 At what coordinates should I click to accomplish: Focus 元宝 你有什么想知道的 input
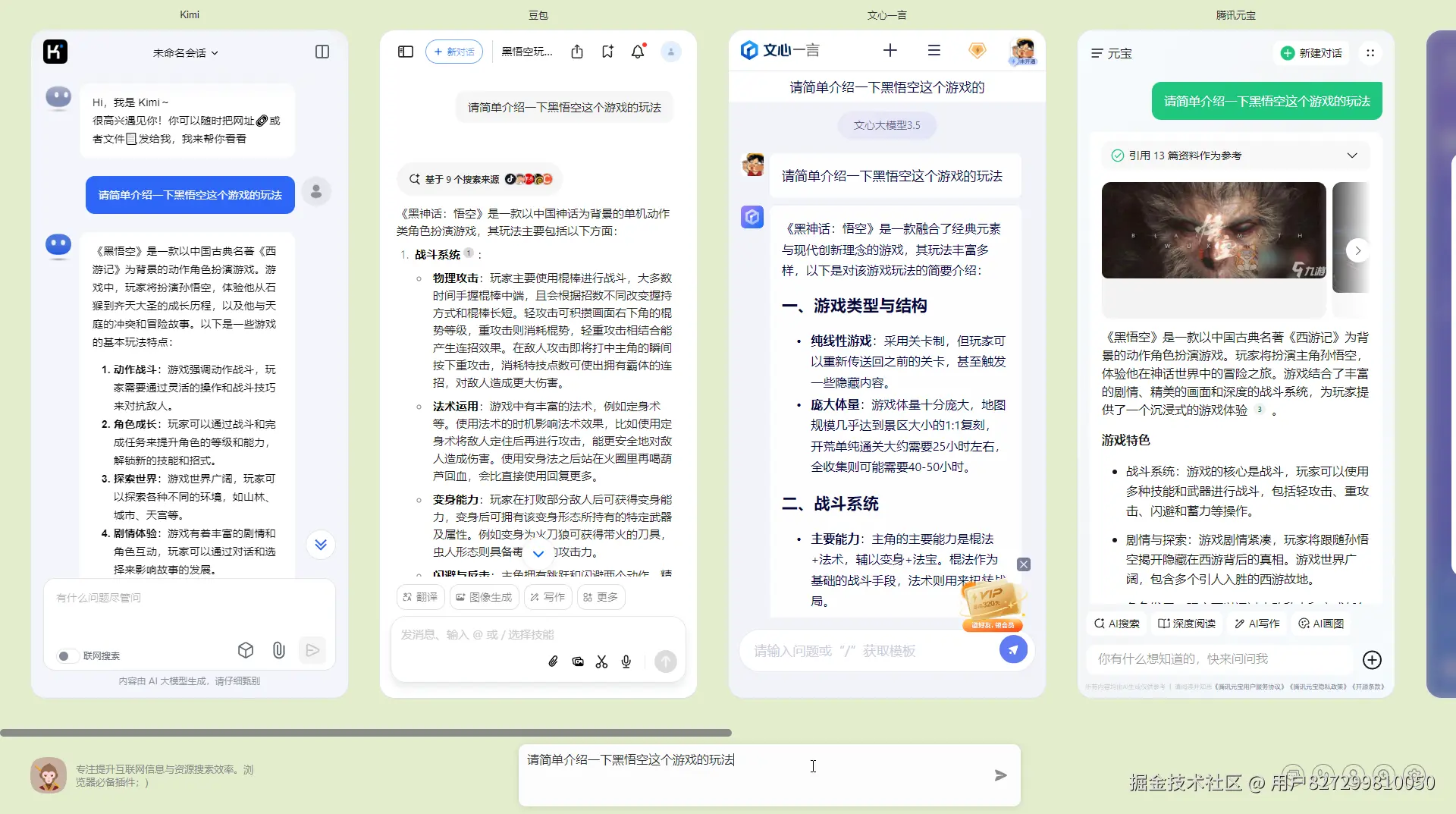coord(1221,659)
